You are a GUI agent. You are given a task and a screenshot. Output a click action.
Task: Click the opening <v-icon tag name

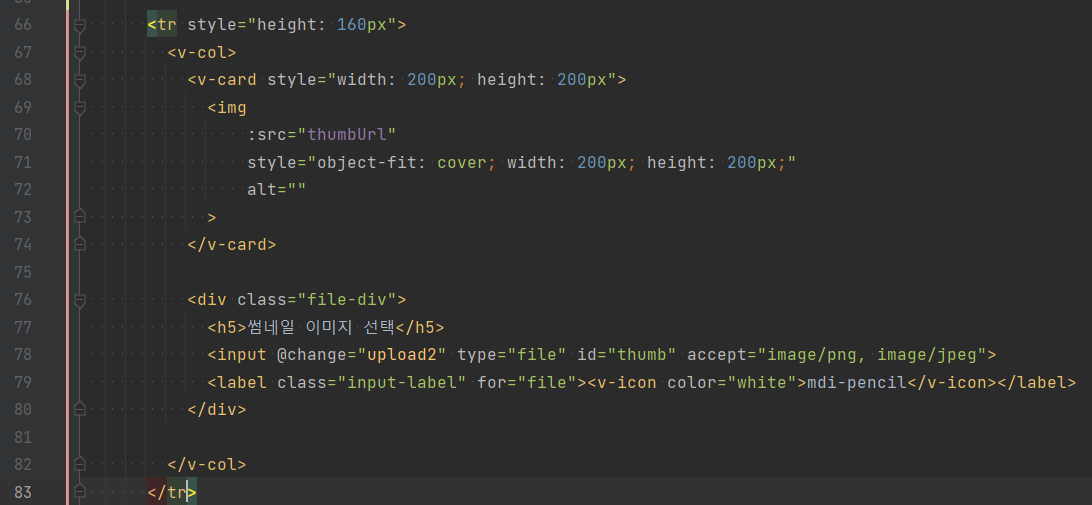(x=622, y=382)
